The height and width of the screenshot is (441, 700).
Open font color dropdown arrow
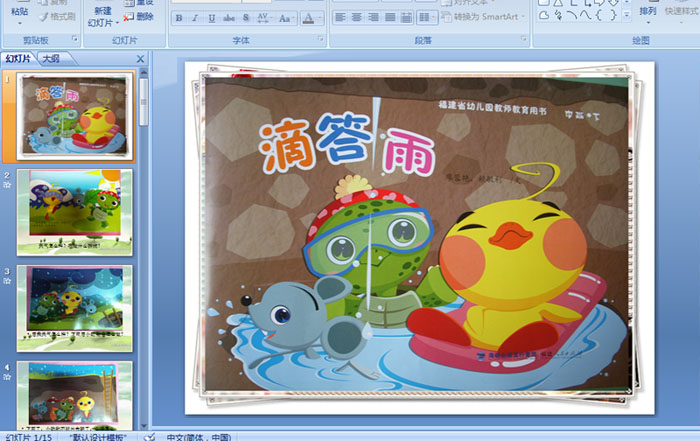(320, 18)
